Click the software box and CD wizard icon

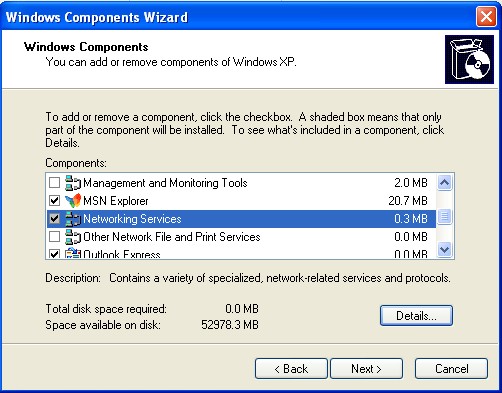coord(469,59)
